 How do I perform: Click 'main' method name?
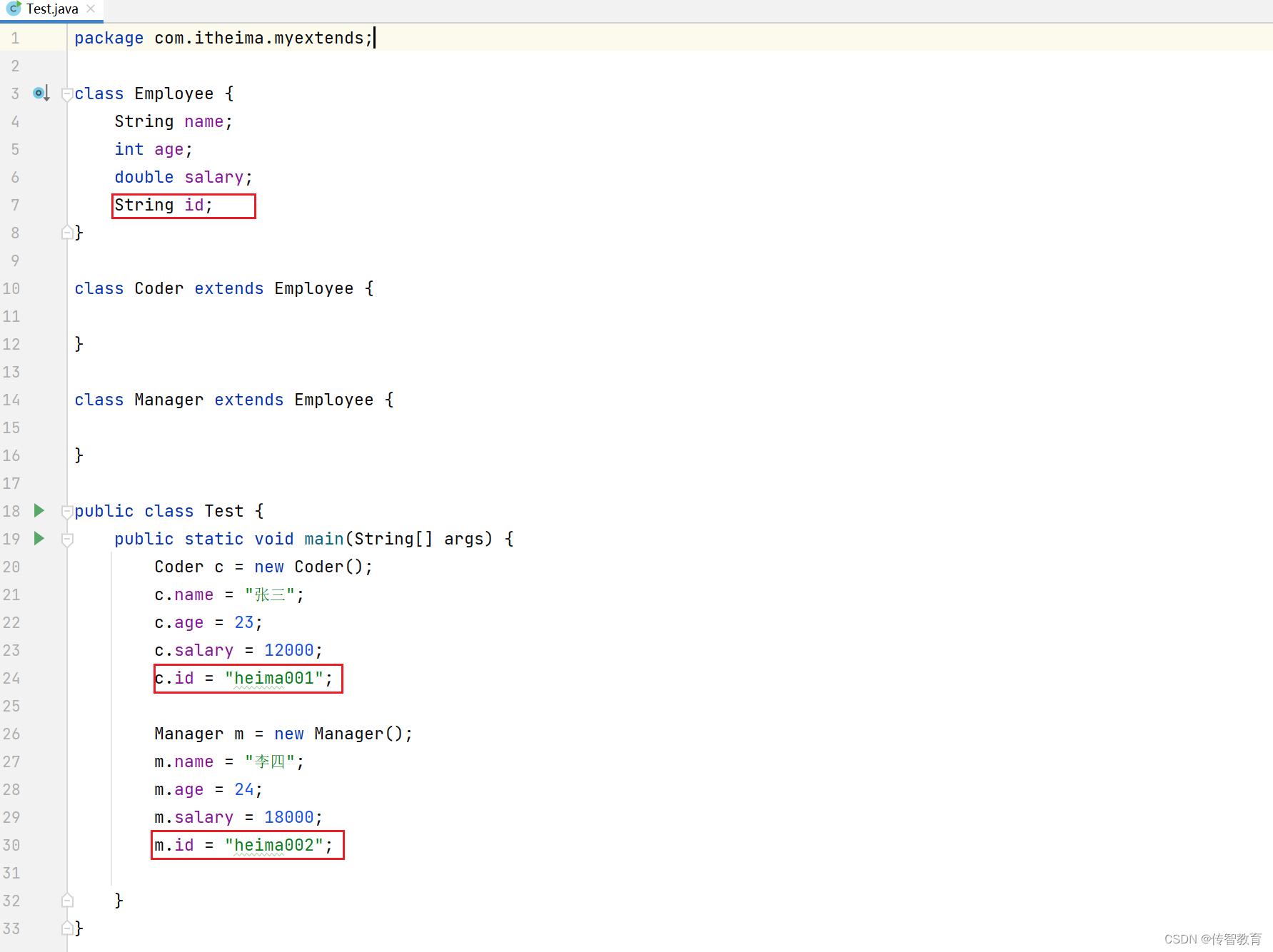coord(324,539)
